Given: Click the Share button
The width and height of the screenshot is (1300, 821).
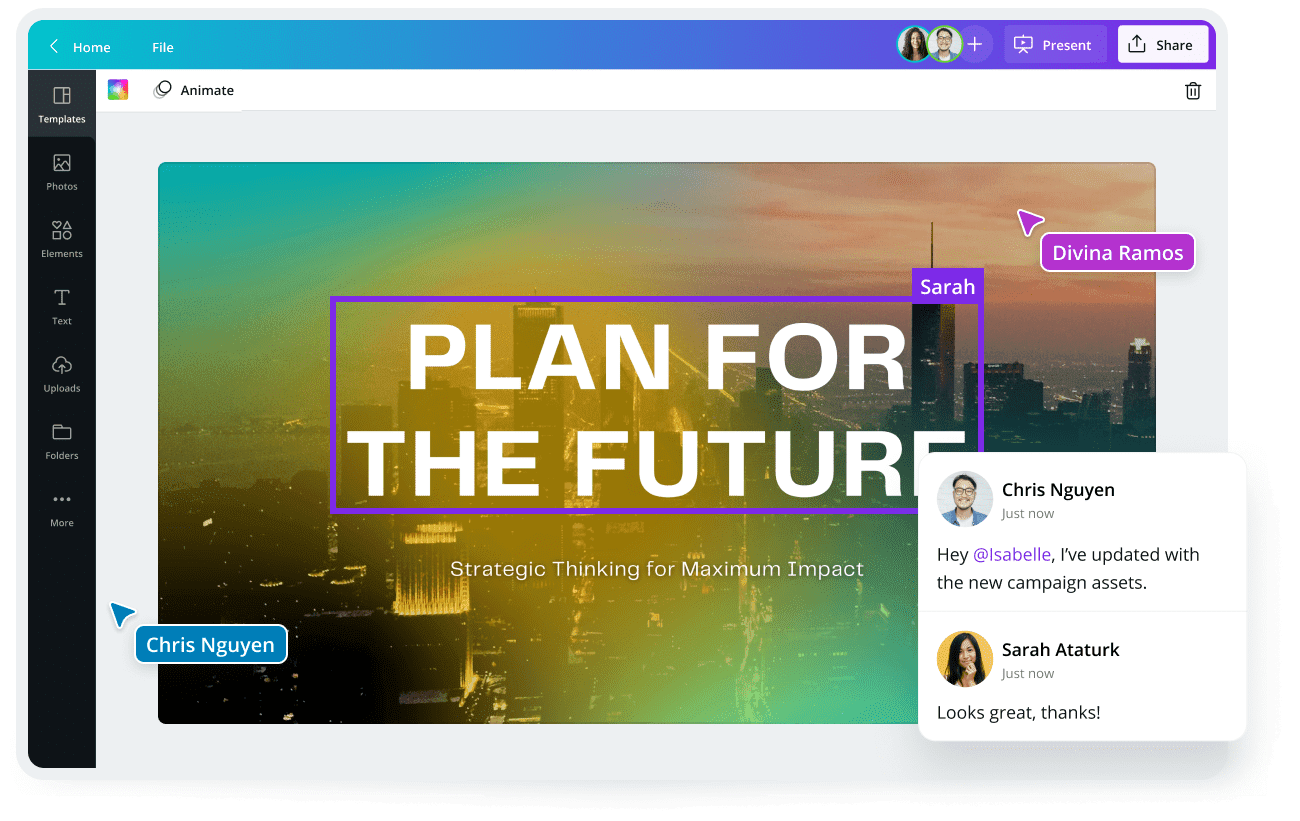Looking at the screenshot, I should 1162,44.
